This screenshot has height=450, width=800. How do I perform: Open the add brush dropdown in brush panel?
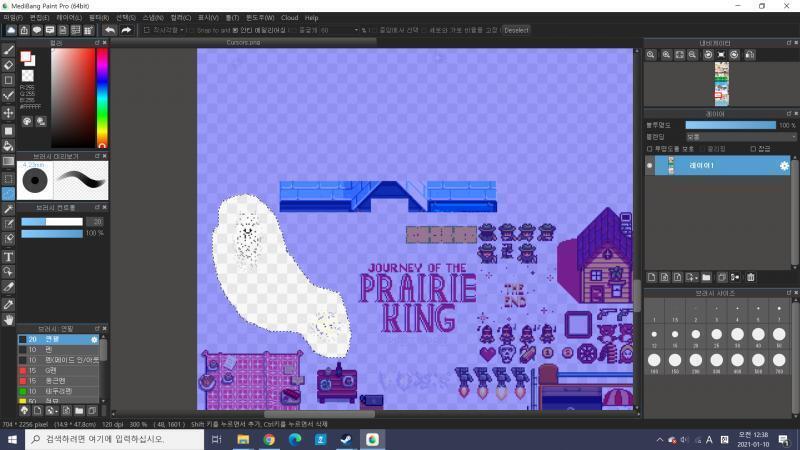point(52,410)
